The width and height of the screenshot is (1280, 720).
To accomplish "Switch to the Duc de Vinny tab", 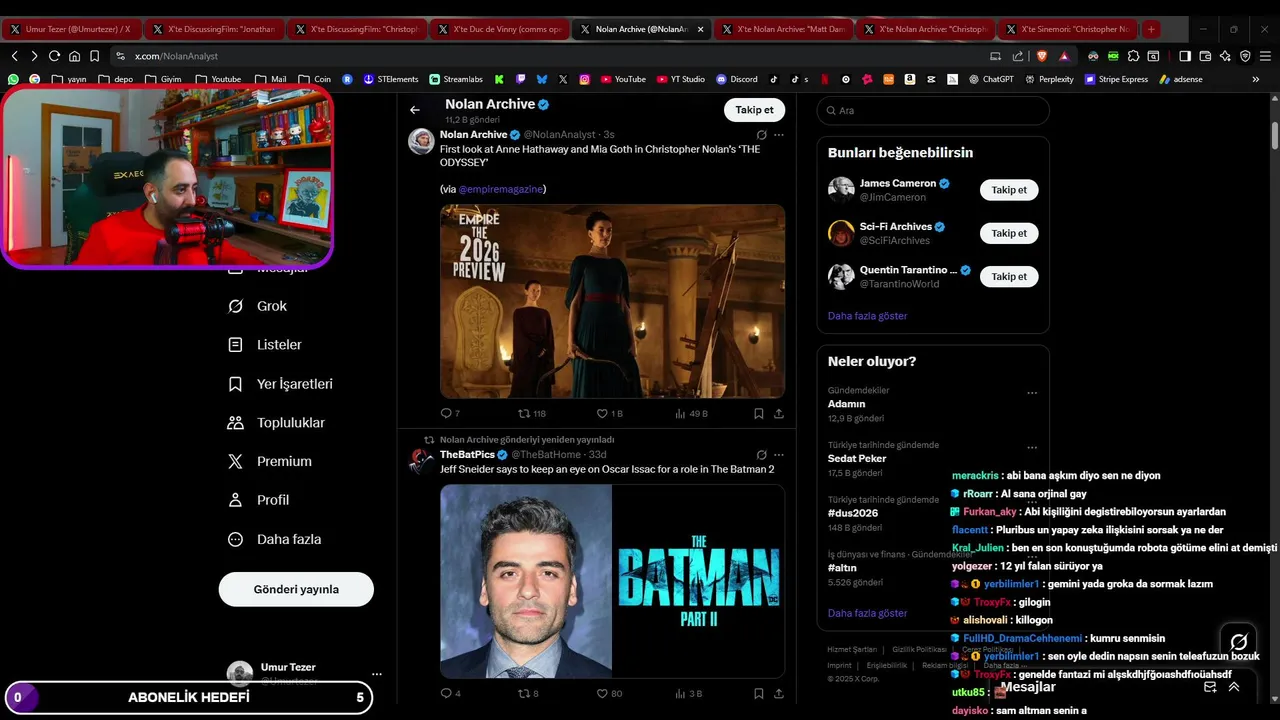I will 499,29.
